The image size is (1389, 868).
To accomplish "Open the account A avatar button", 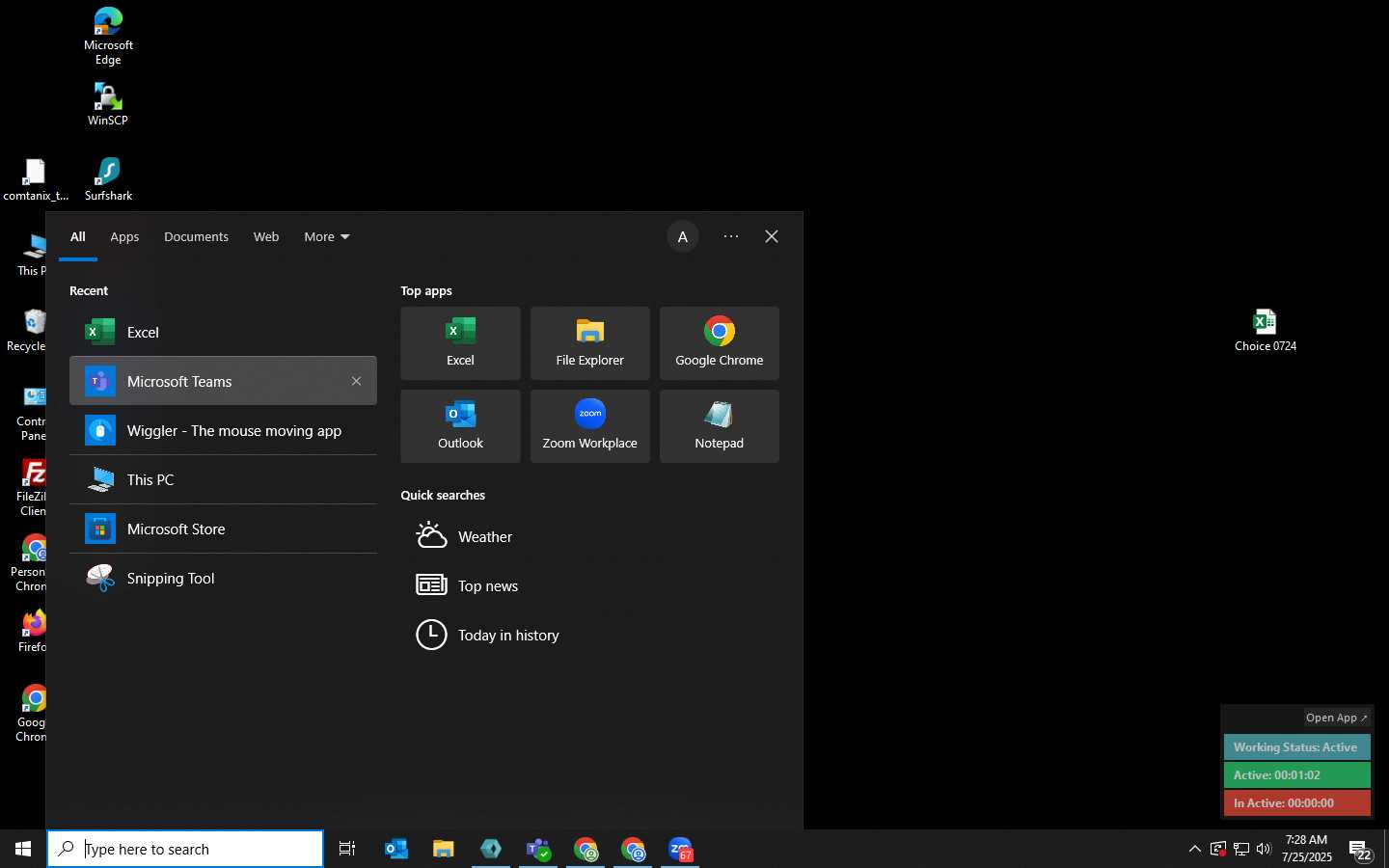I will click(683, 237).
